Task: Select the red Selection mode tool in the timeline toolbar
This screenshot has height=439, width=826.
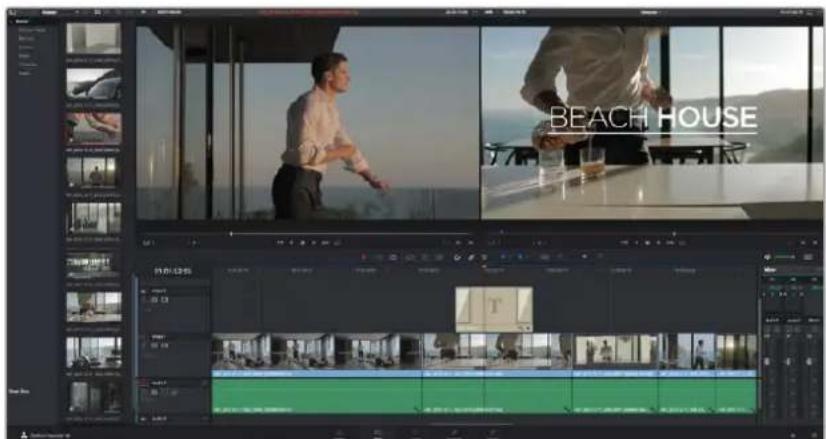Action: tap(363, 257)
